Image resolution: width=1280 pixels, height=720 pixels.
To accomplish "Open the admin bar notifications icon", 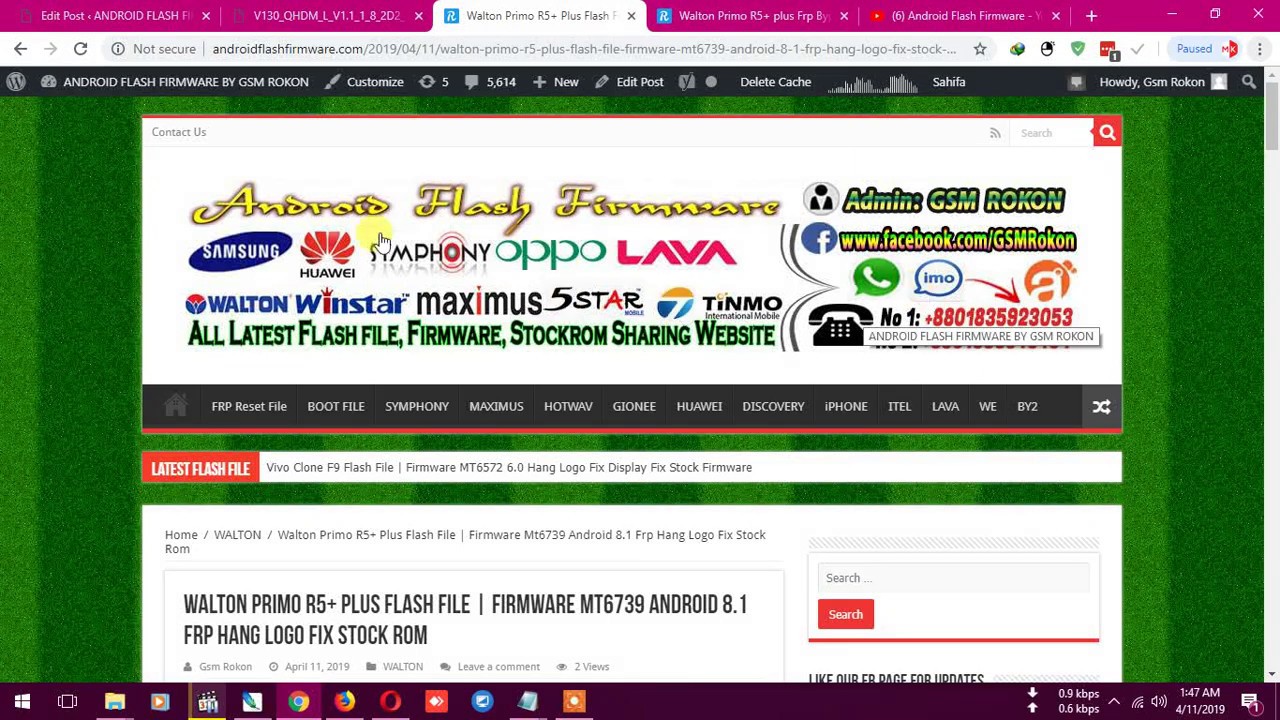I will click(1075, 82).
